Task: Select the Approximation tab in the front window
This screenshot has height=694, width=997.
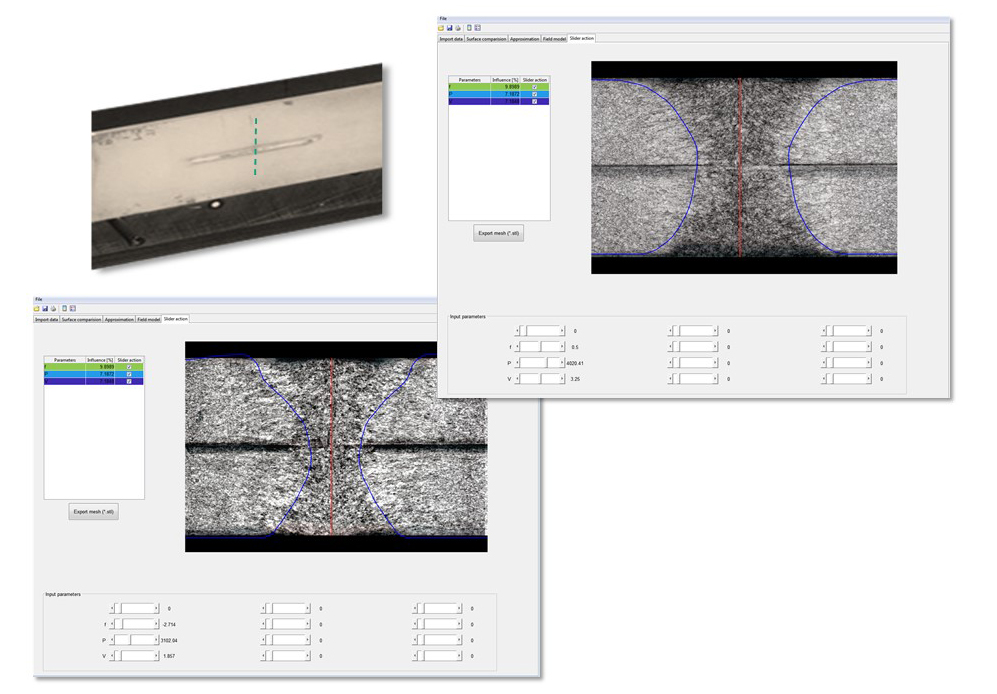Action: click(525, 39)
